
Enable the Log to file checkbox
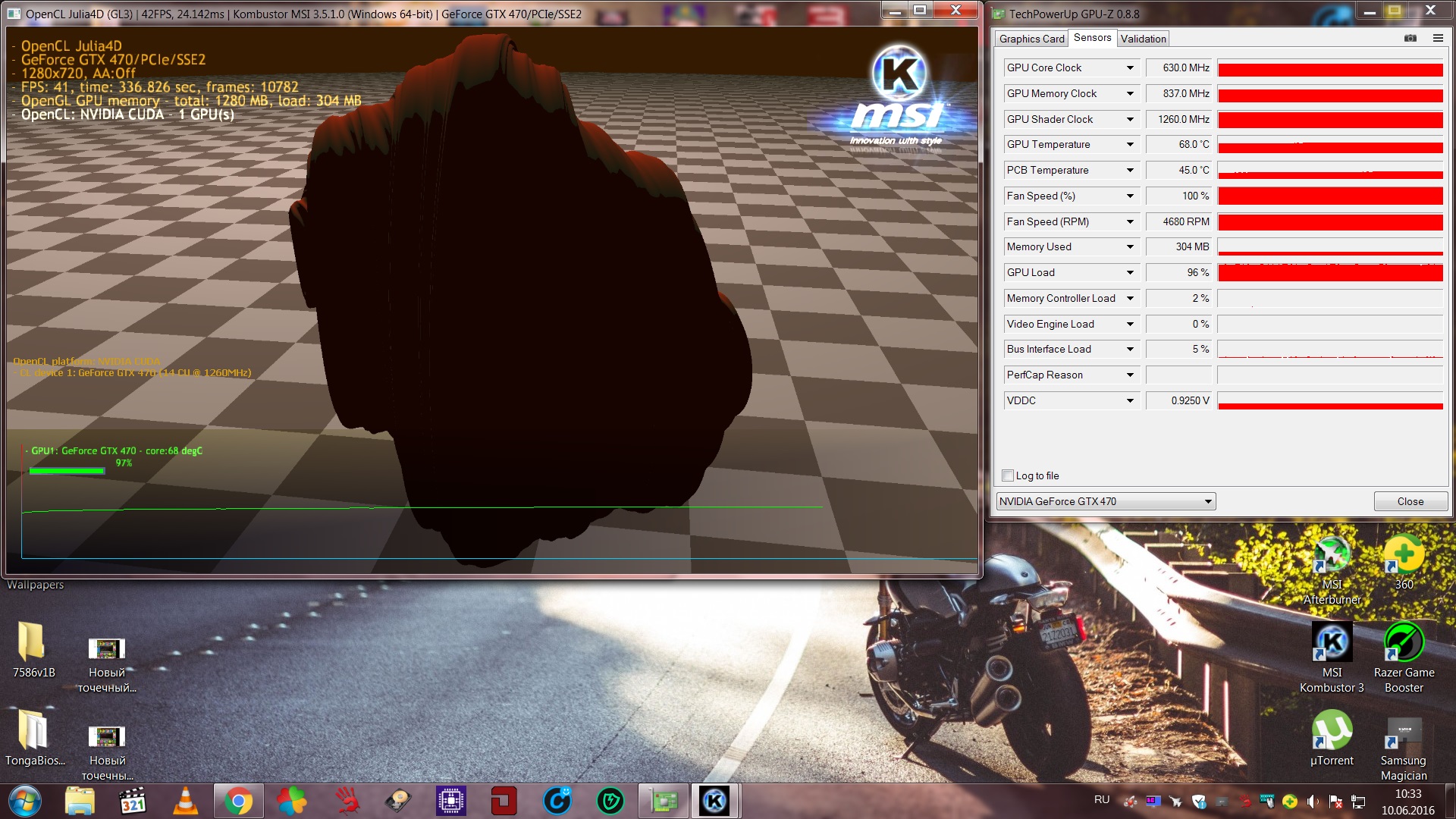click(x=1008, y=475)
